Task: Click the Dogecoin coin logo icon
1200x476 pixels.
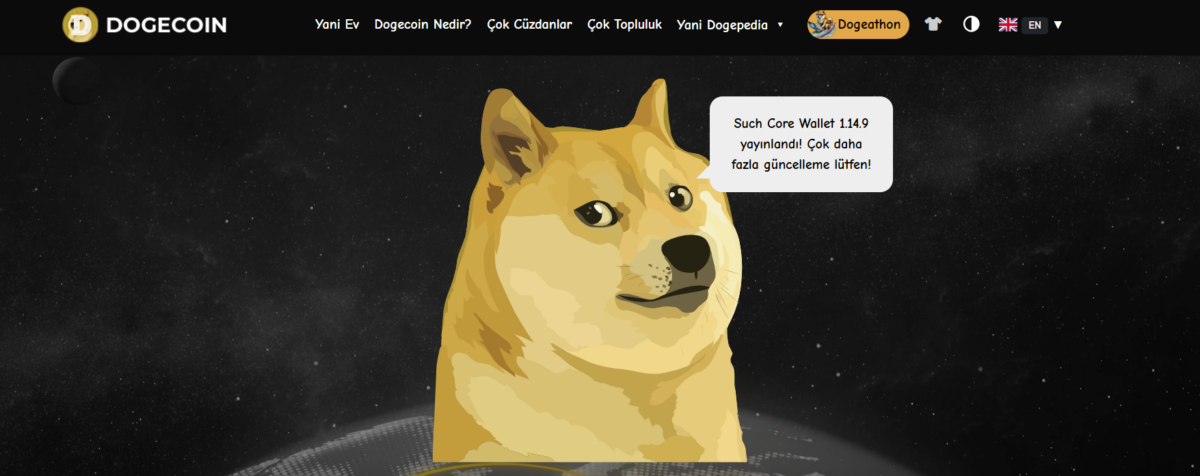Action: 80,24
